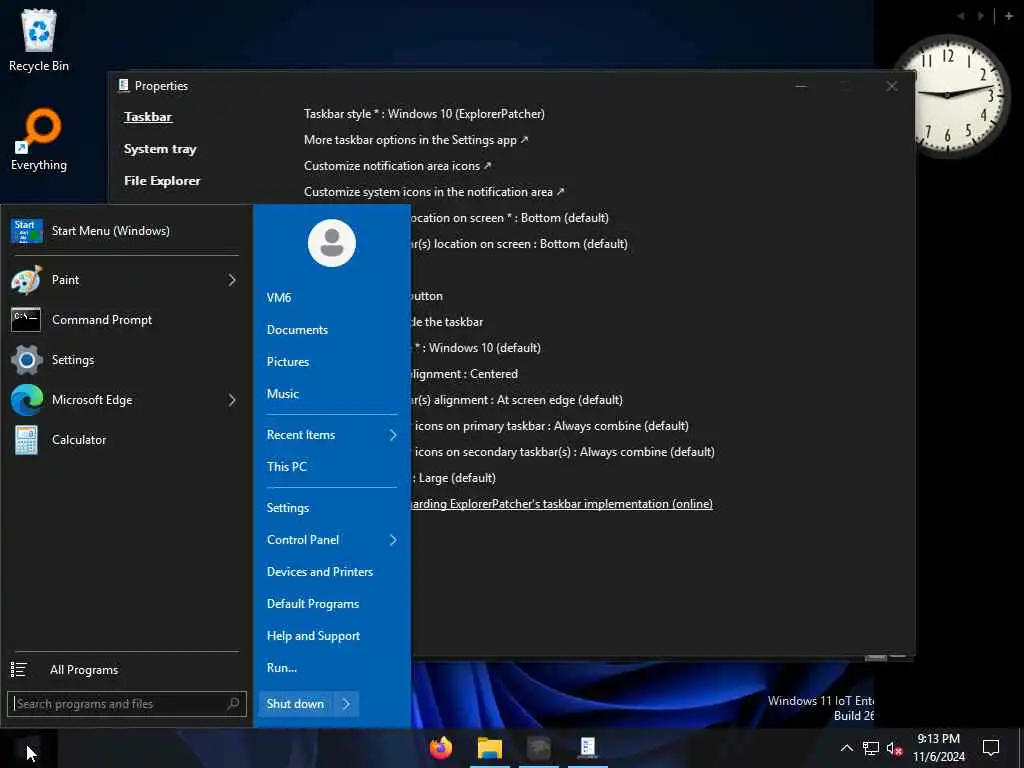Image resolution: width=1024 pixels, height=768 pixels.
Task: Open the Everything search desktop shortcut
Action: point(39,140)
